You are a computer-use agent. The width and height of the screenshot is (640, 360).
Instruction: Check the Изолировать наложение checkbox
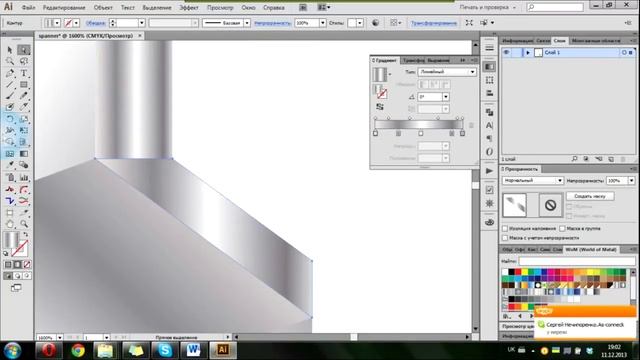tap(505, 229)
